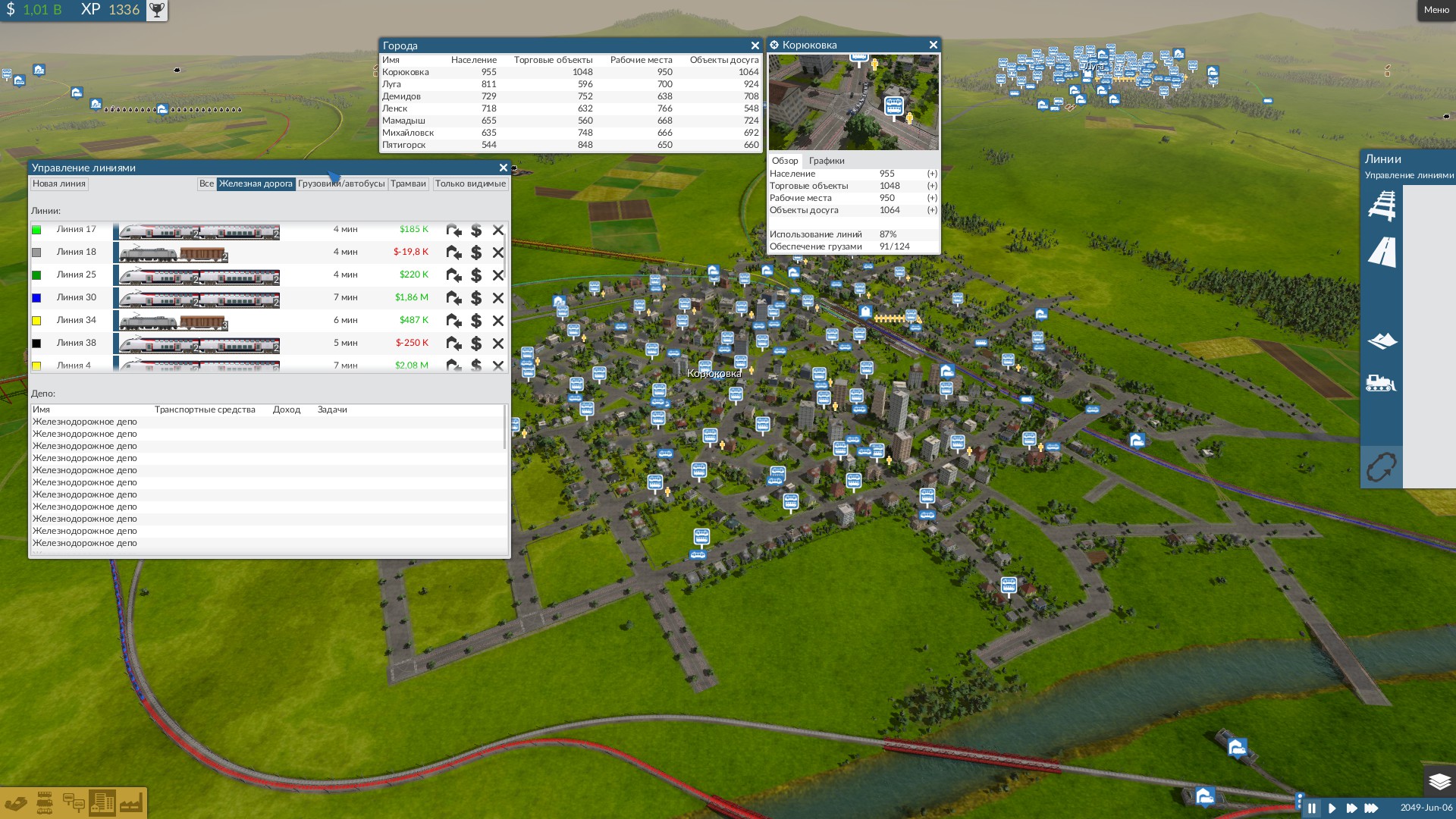Click the trophy achievements icon
The width and height of the screenshot is (1456, 819).
pos(156,10)
